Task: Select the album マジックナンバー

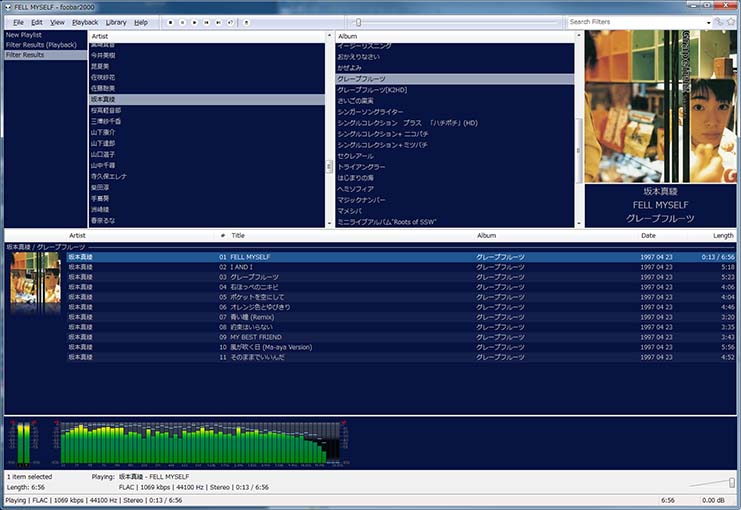Action: click(x=455, y=200)
